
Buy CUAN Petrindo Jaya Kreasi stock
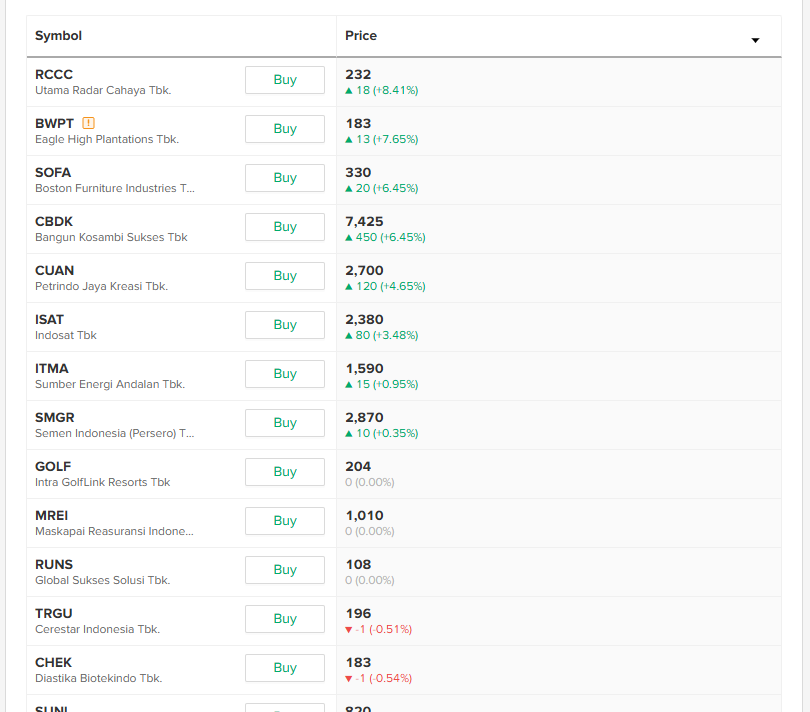click(285, 276)
